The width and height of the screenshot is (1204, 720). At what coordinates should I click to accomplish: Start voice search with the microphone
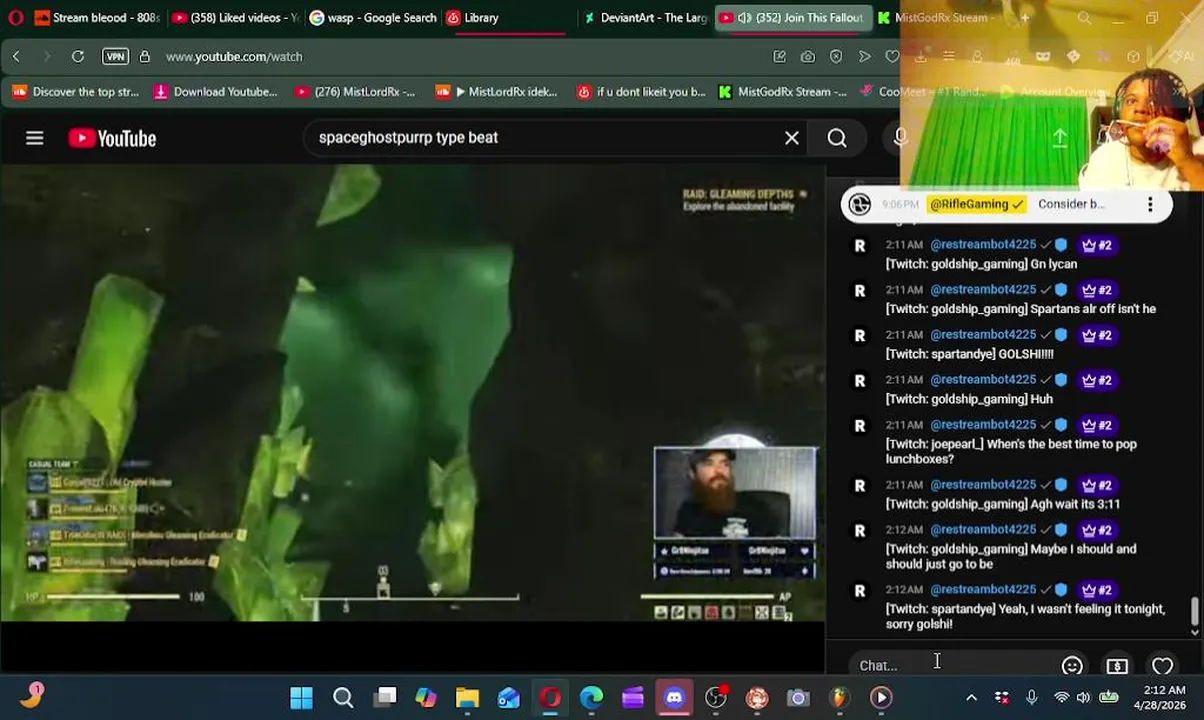coord(900,138)
